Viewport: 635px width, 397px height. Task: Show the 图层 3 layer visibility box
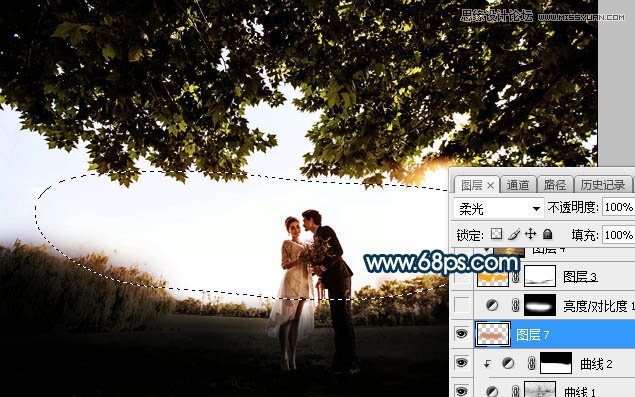[x=462, y=277]
